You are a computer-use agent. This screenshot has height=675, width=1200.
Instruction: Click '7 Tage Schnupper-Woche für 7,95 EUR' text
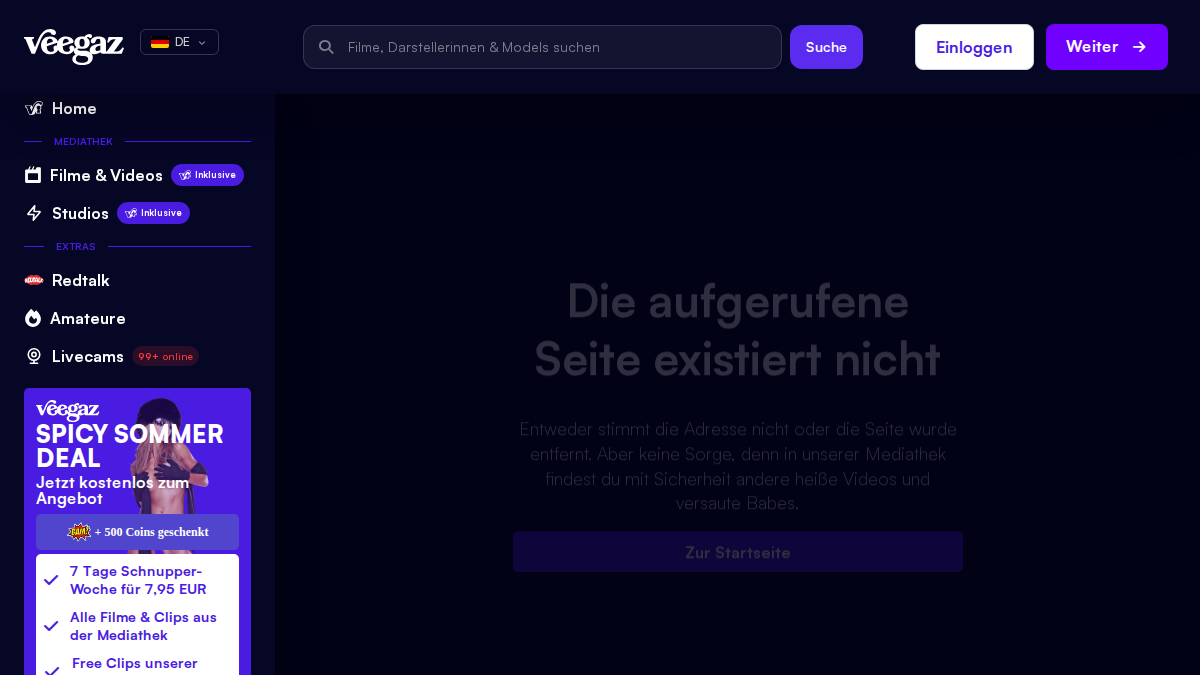pyautogui.click(x=138, y=580)
